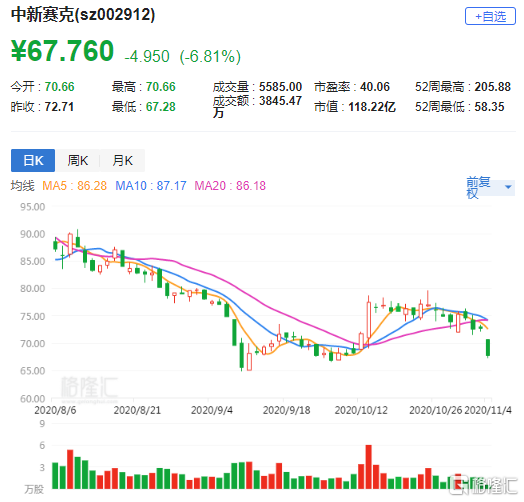Viewport: 524px width, 502px height.
Task: Click the MA10 : 87.17 indicator
Action: 151,185
